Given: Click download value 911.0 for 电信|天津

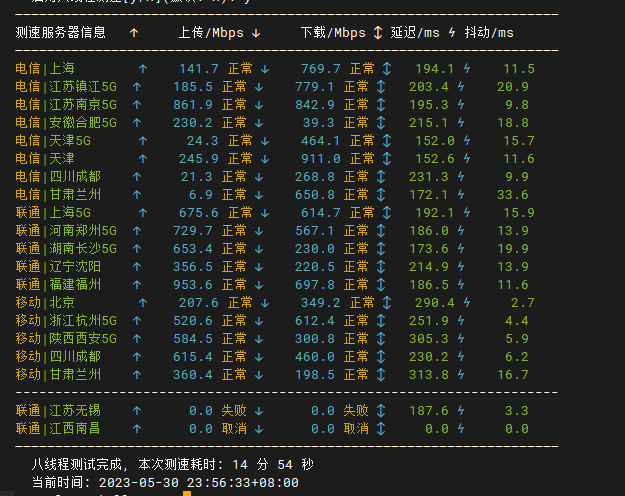Looking at the screenshot, I should pos(320,159).
